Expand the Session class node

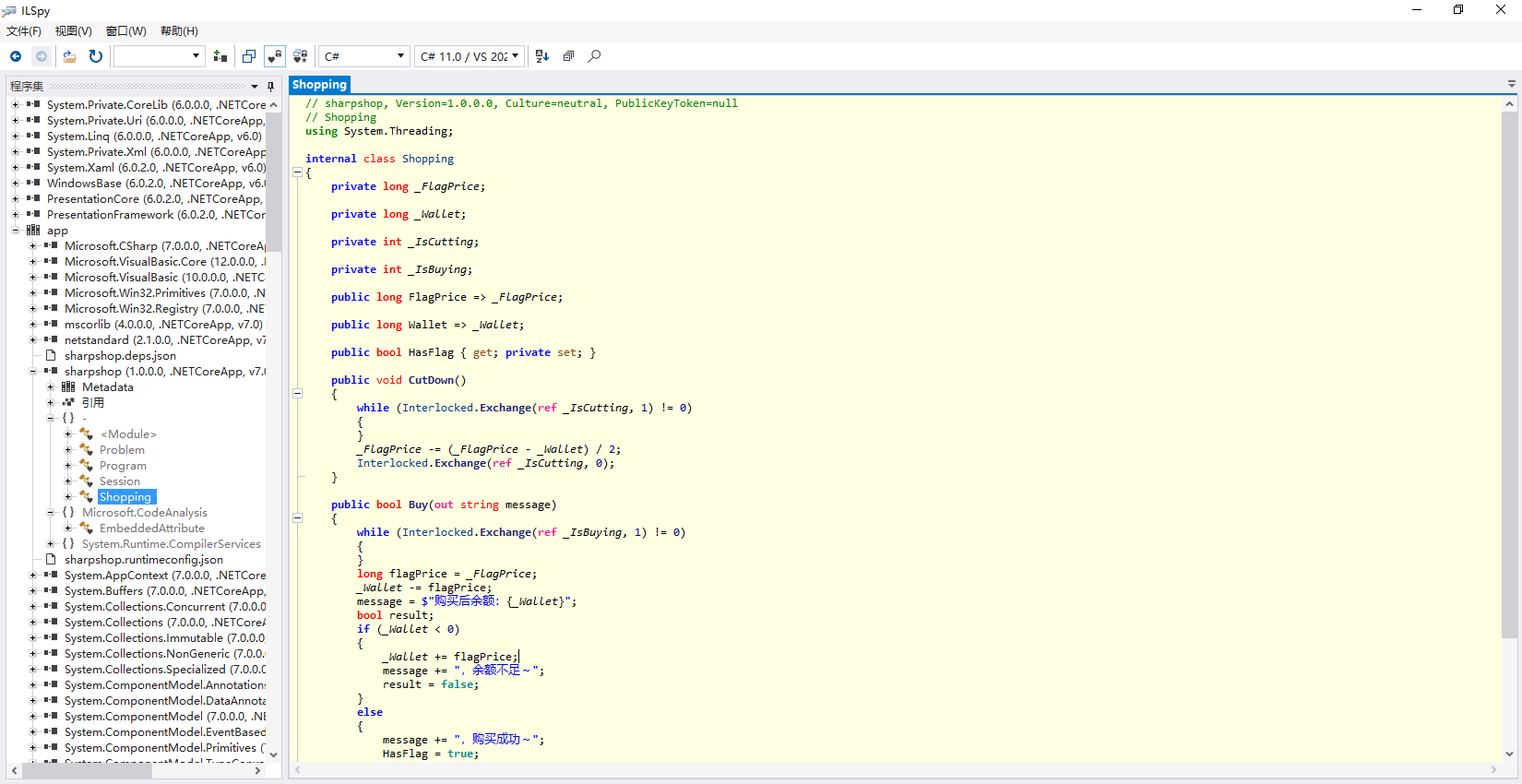(x=68, y=481)
